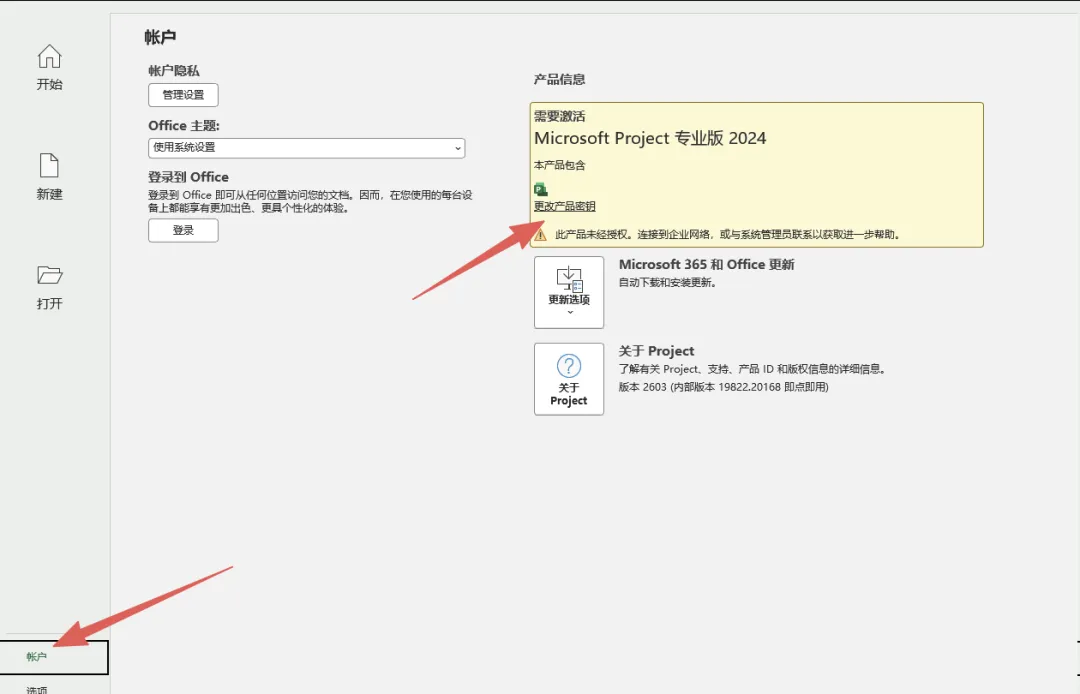Image resolution: width=1080 pixels, height=694 pixels.
Task: Click the Microsoft 365 和 Office 更新 heading
Action: pyautogui.click(x=706, y=264)
